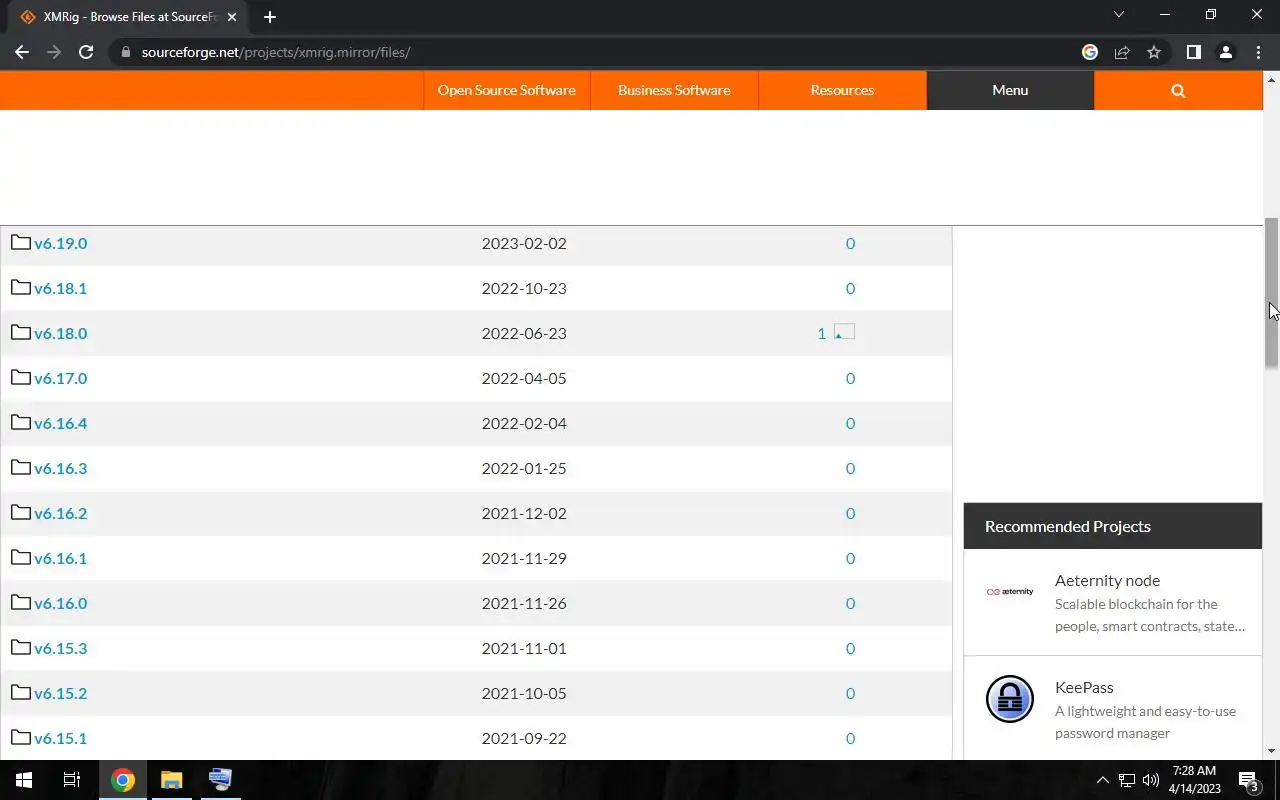1280x800 pixels.
Task: Show hidden system tray icons
Action: click(x=1103, y=780)
